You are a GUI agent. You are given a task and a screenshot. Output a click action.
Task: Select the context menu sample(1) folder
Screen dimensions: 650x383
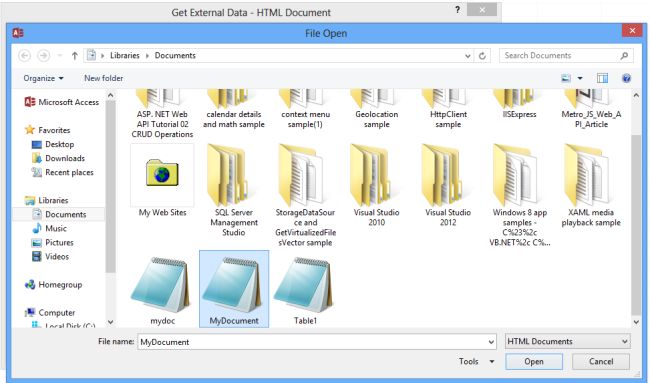coord(306,109)
